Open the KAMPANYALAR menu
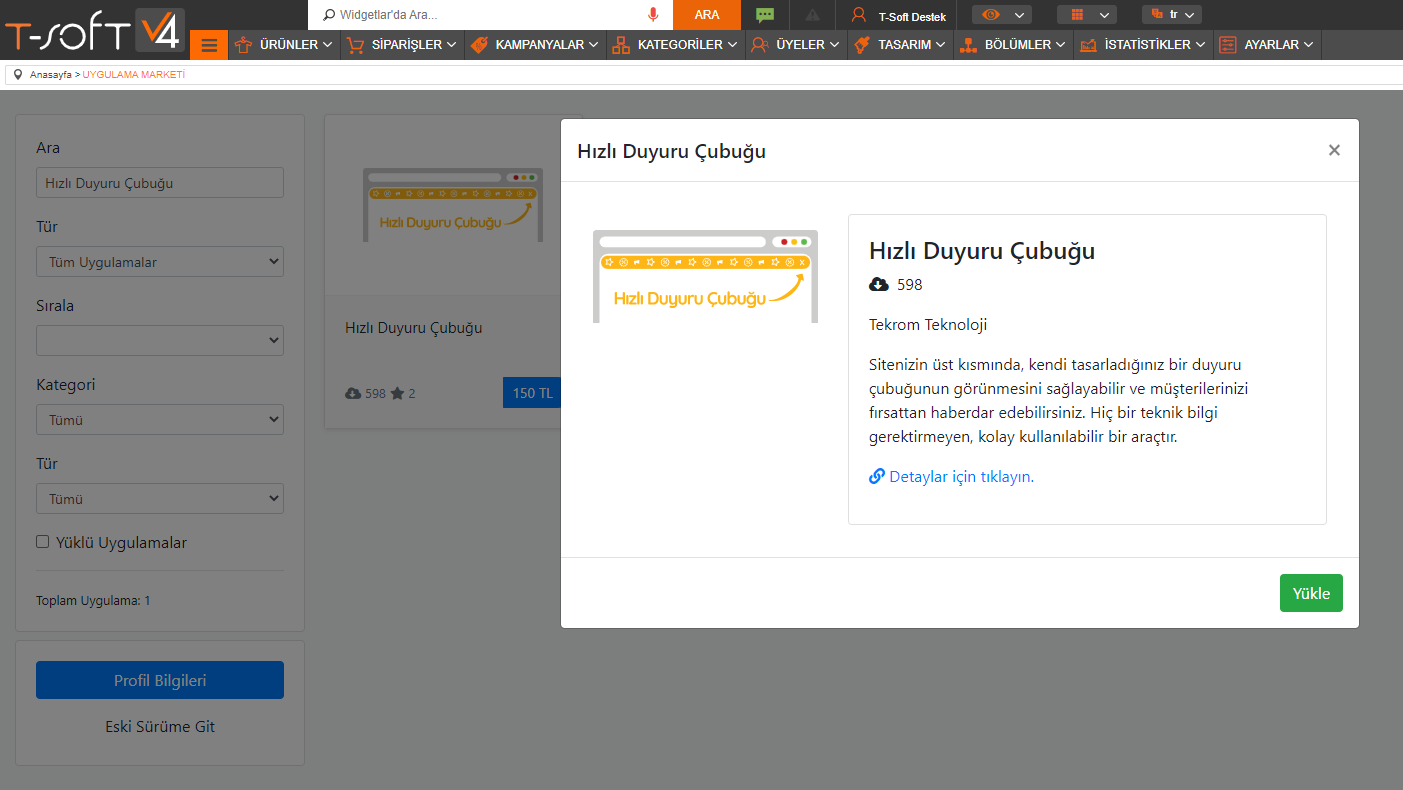 click(x=535, y=45)
